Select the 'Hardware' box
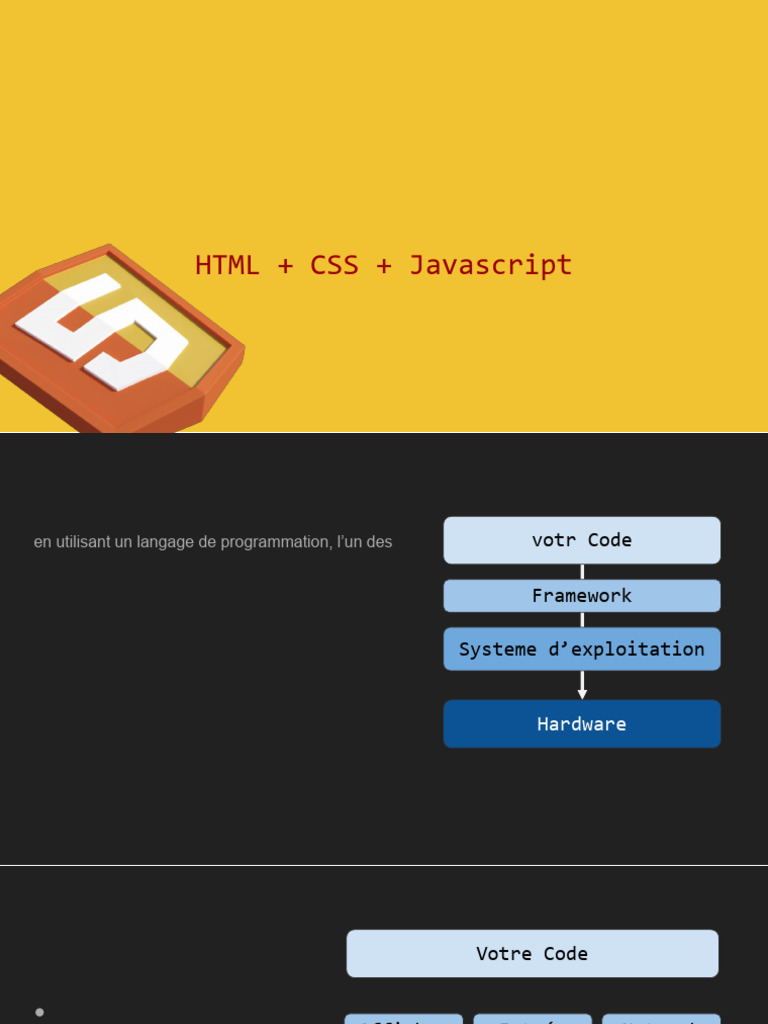This screenshot has height=1024, width=768. [x=582, y=724]
